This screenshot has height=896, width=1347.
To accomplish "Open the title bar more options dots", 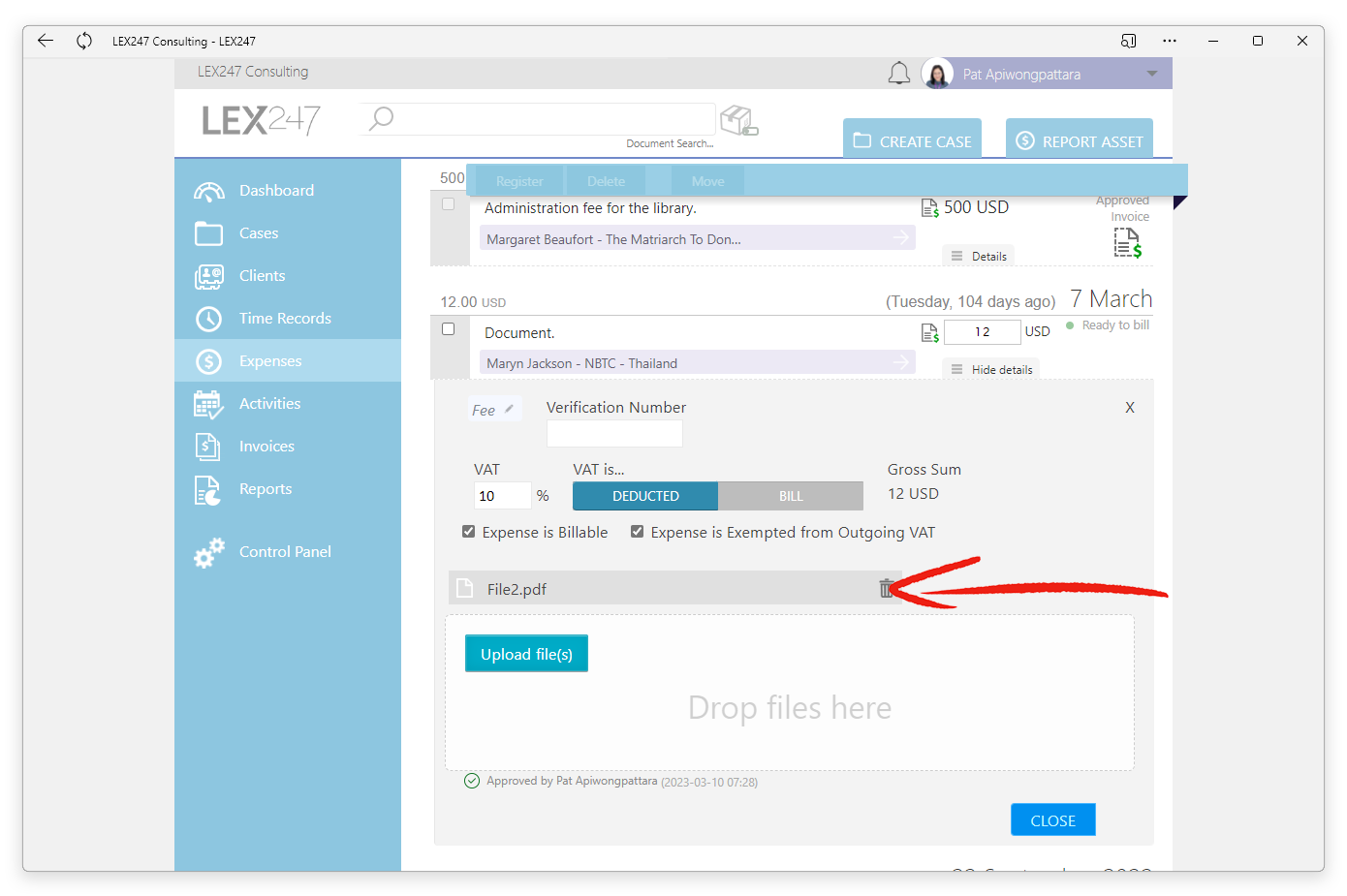I will point(1170,41).
